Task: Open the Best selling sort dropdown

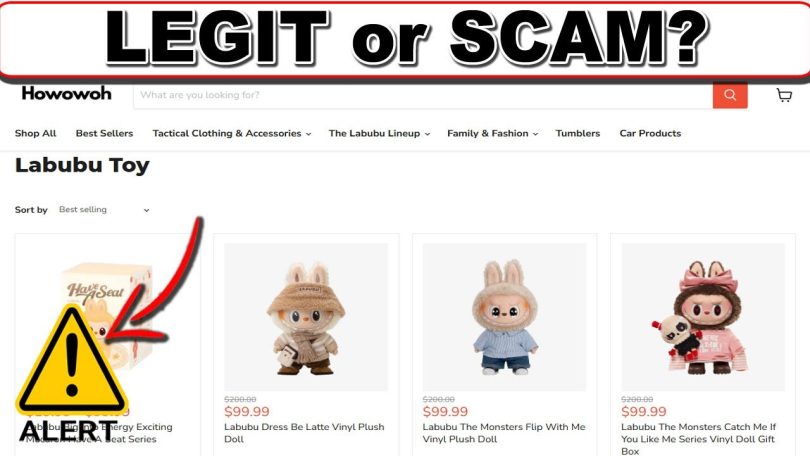Action: (104, 210)
